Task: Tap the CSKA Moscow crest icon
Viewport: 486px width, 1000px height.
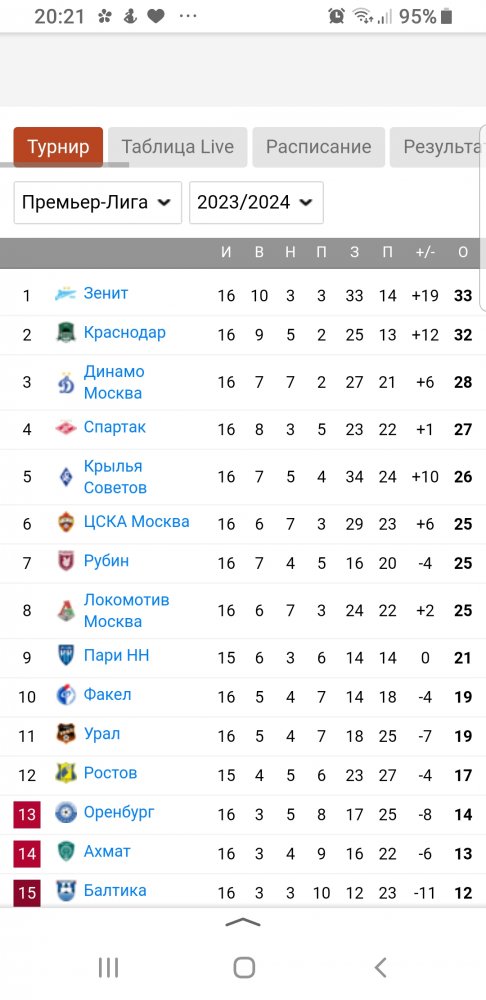Action: pyautogui.click(x=66, y=523)
